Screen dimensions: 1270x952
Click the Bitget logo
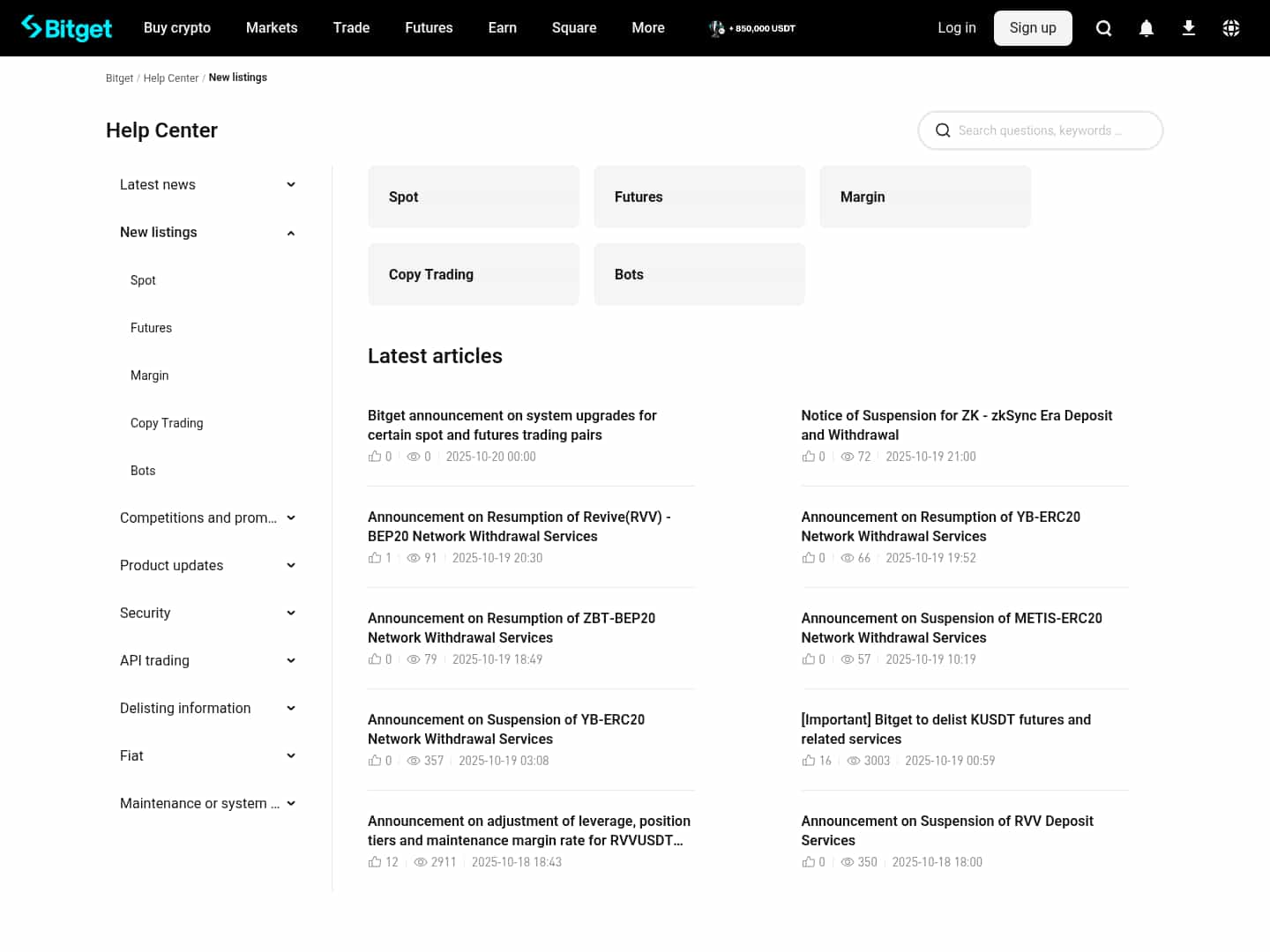click(66, 27)
